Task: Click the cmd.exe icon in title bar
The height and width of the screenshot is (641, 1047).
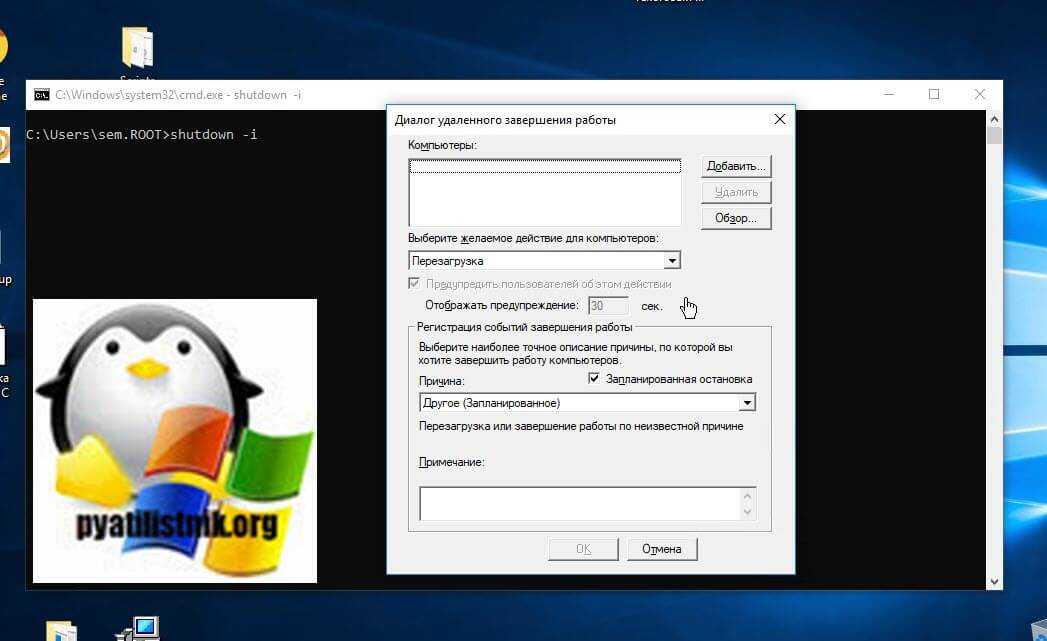Action: click(41, 95)
